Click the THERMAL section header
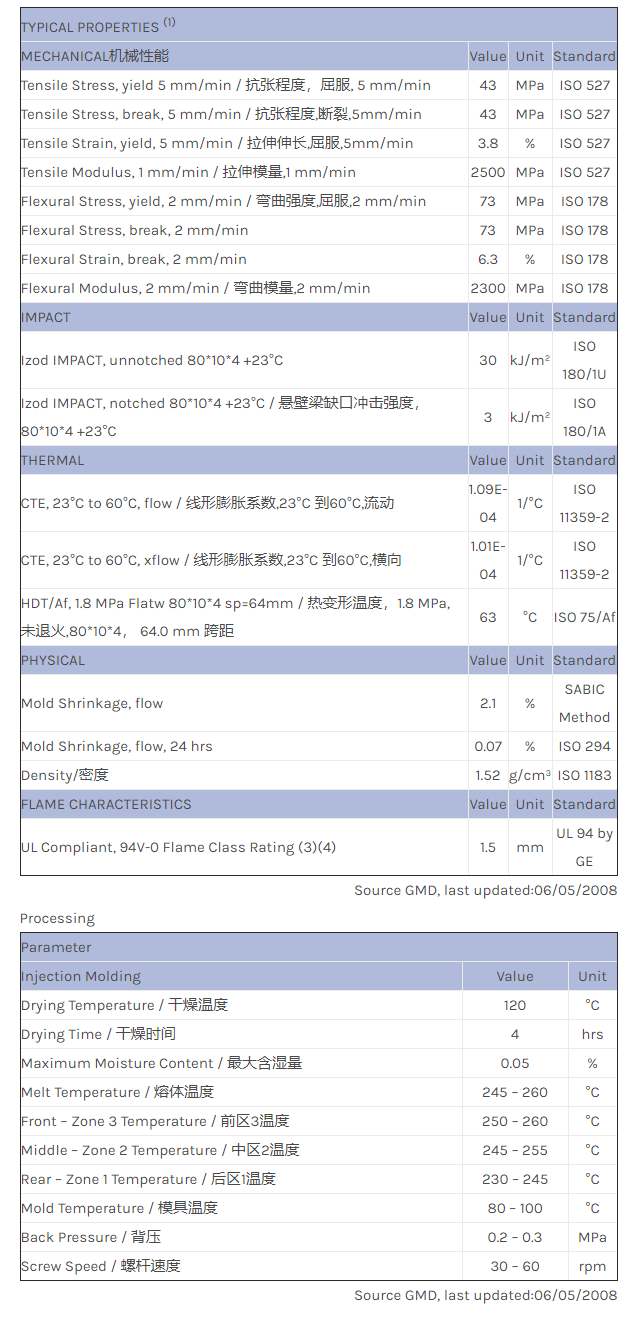This screenshot has height=1339, width=630. point(53,460)
